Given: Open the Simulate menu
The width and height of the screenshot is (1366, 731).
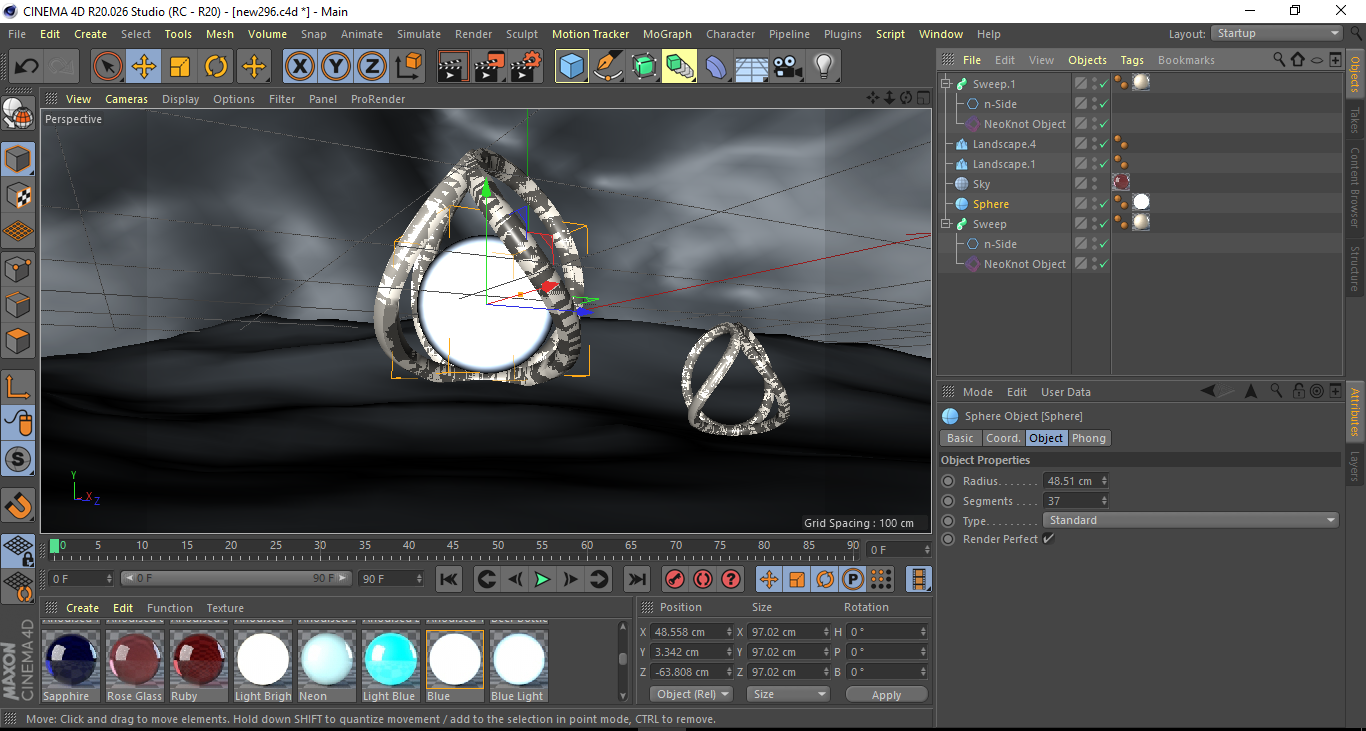Looking at the screenshot, I should point(418,34).
